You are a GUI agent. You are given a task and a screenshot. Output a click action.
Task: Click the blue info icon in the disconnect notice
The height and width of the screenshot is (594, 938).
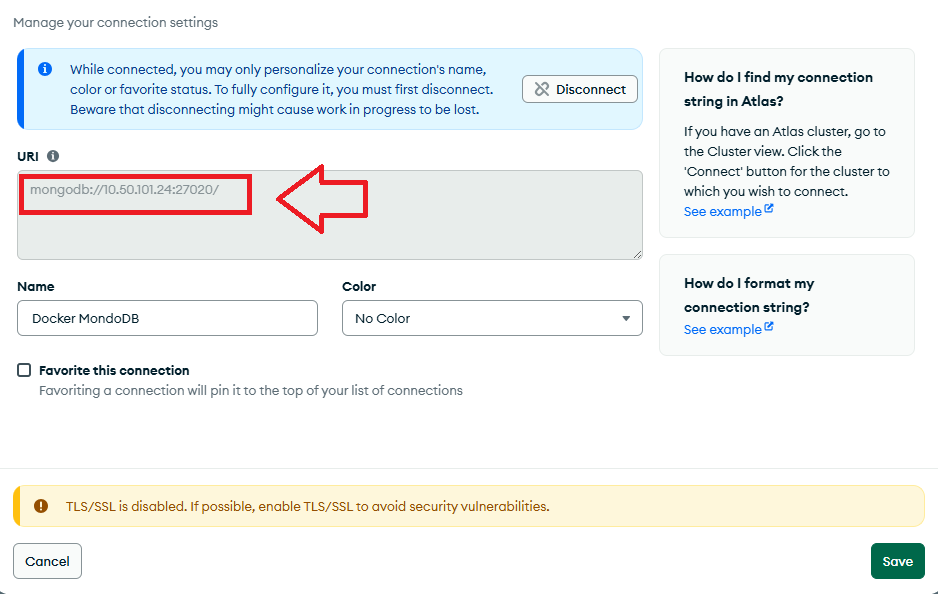click(x=45, y=69)
